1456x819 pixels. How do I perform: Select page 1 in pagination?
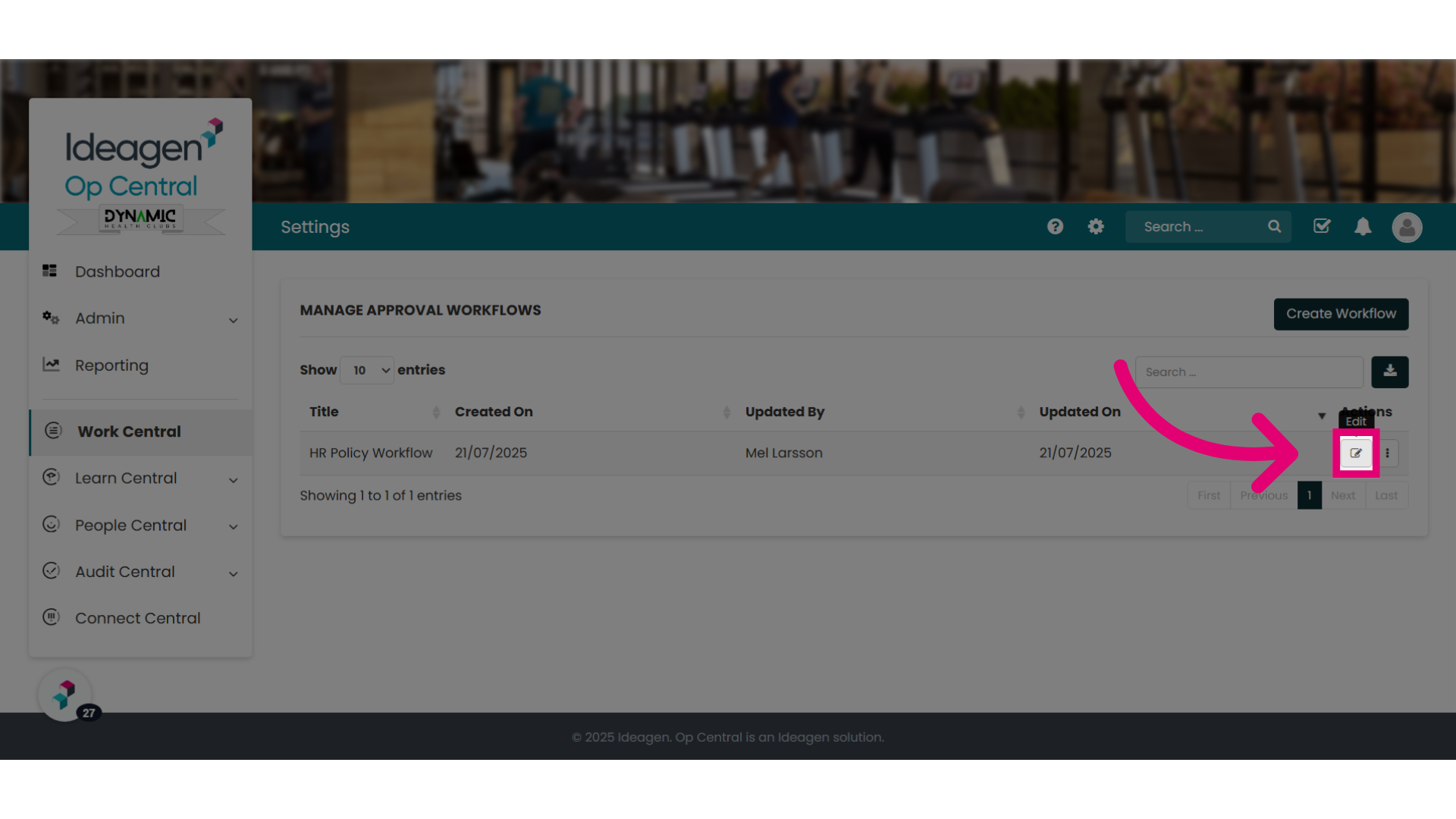click(1309, 496)
